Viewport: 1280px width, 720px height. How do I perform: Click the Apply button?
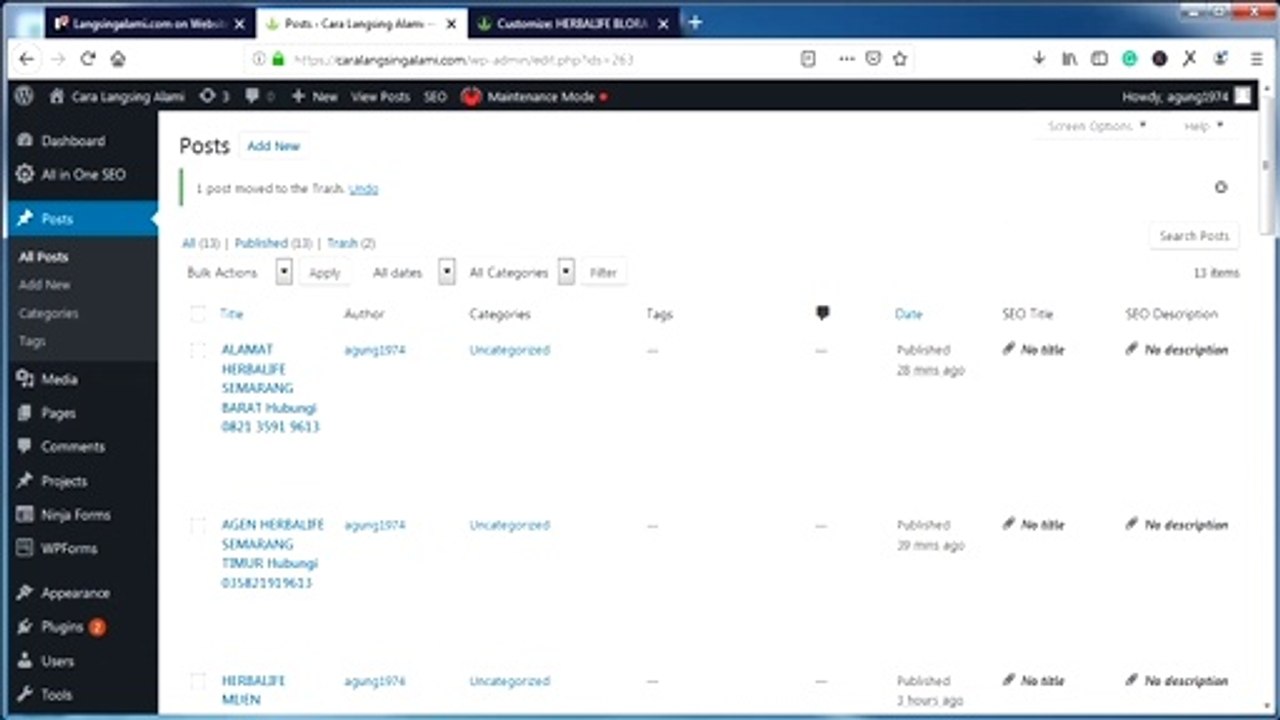coord(324,272)
